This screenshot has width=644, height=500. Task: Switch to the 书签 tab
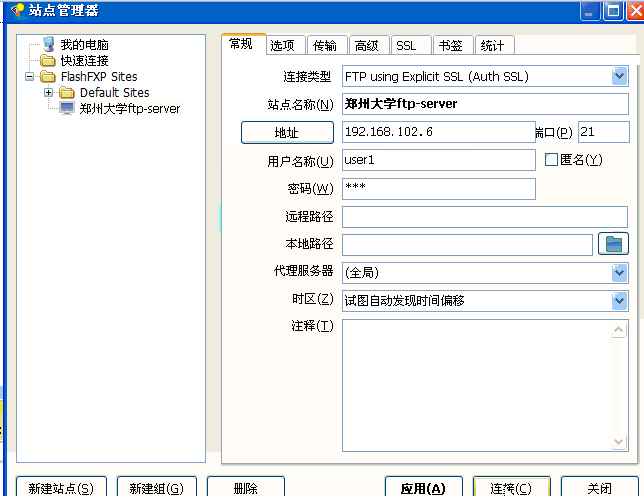point(453,45)
